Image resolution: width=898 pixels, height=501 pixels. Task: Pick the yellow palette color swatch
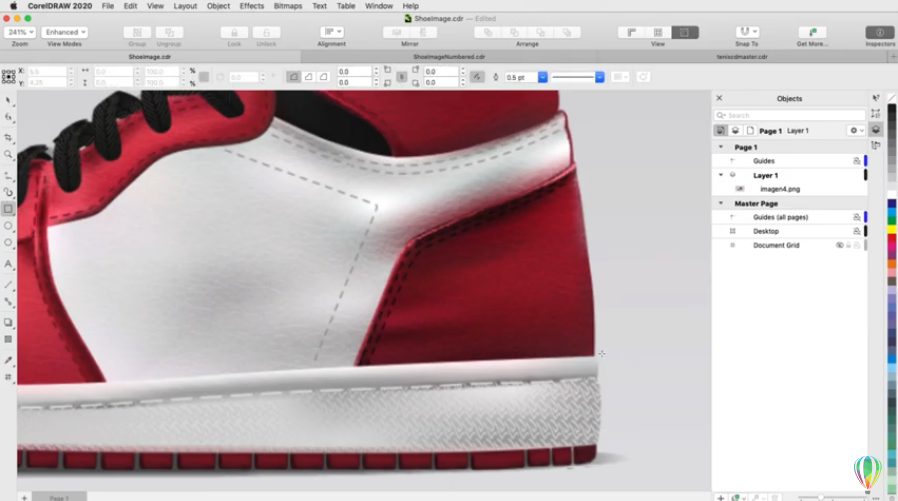(x=892, y=229)
